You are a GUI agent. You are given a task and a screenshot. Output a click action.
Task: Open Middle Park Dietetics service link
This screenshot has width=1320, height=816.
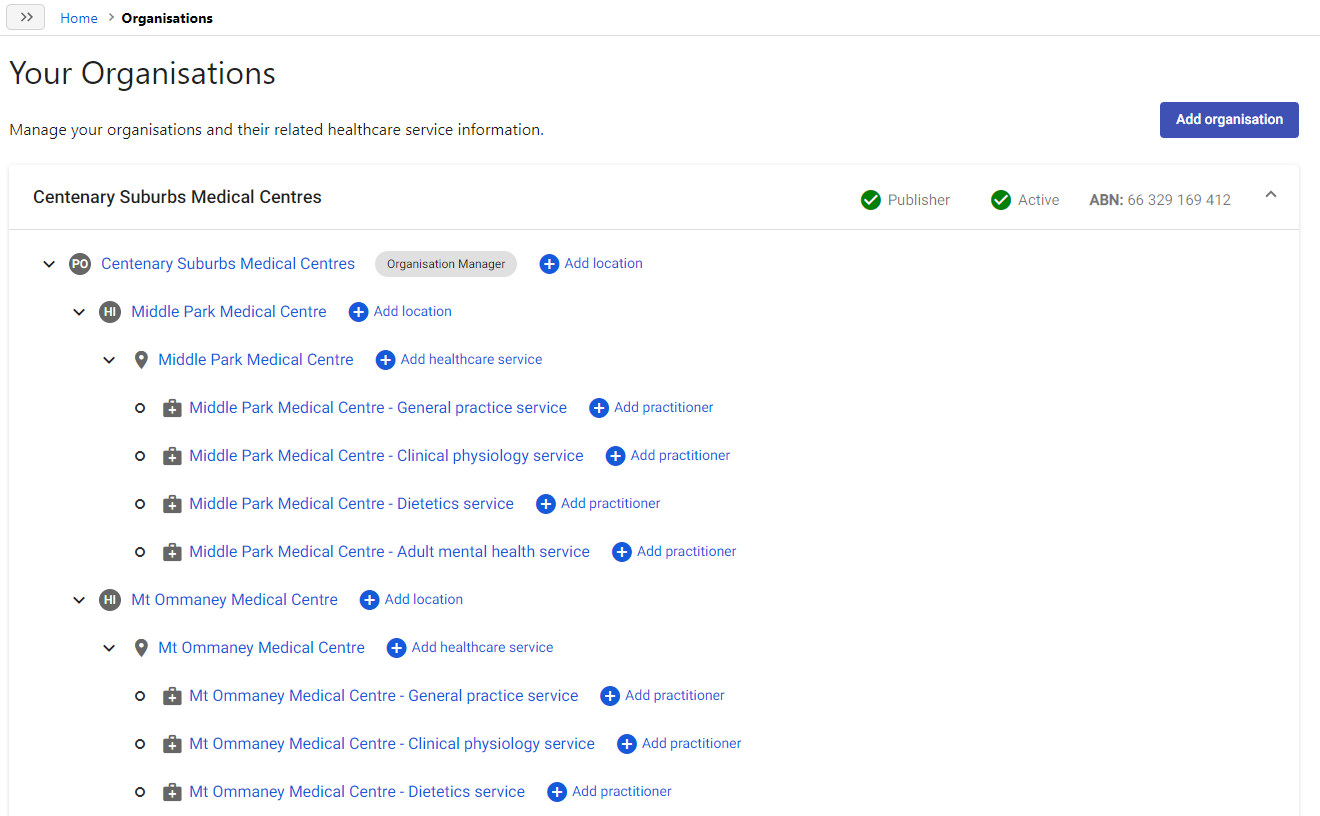pos(351,504)
